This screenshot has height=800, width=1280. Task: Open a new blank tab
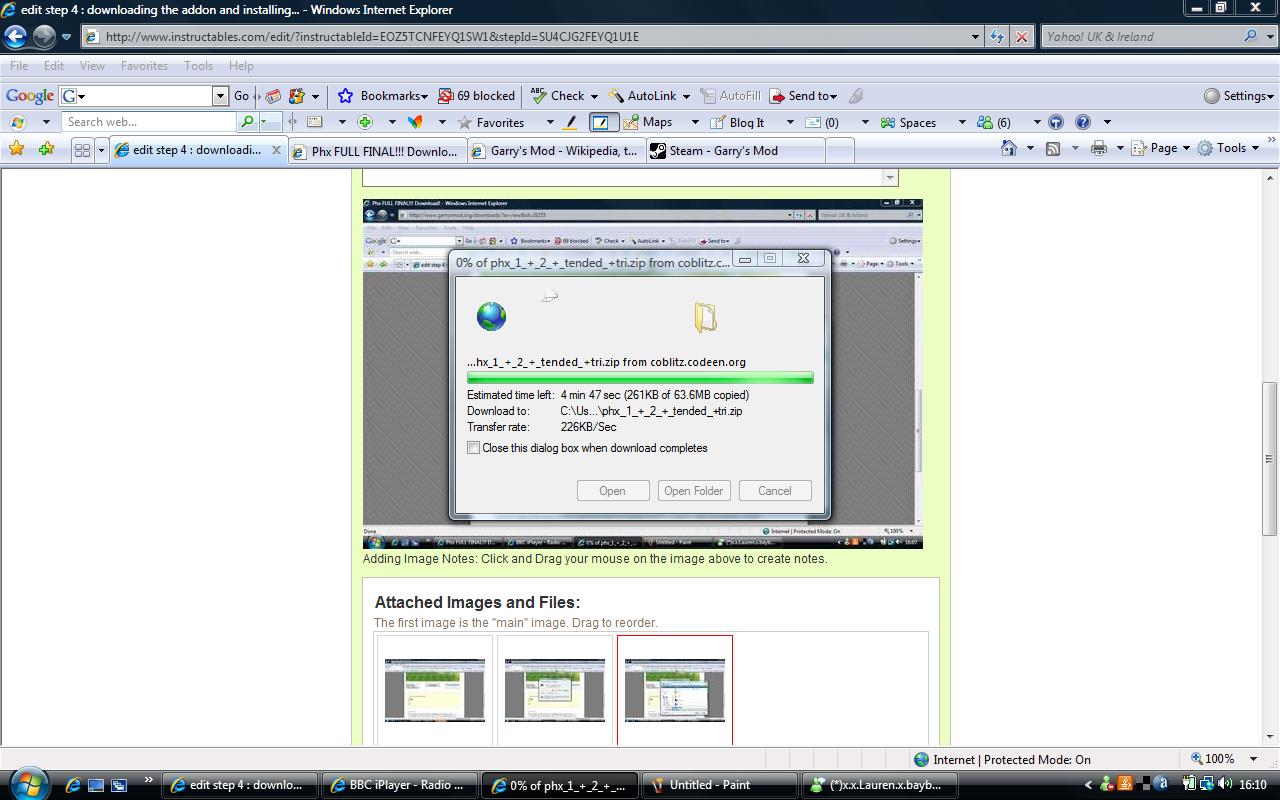coord(840,151)
